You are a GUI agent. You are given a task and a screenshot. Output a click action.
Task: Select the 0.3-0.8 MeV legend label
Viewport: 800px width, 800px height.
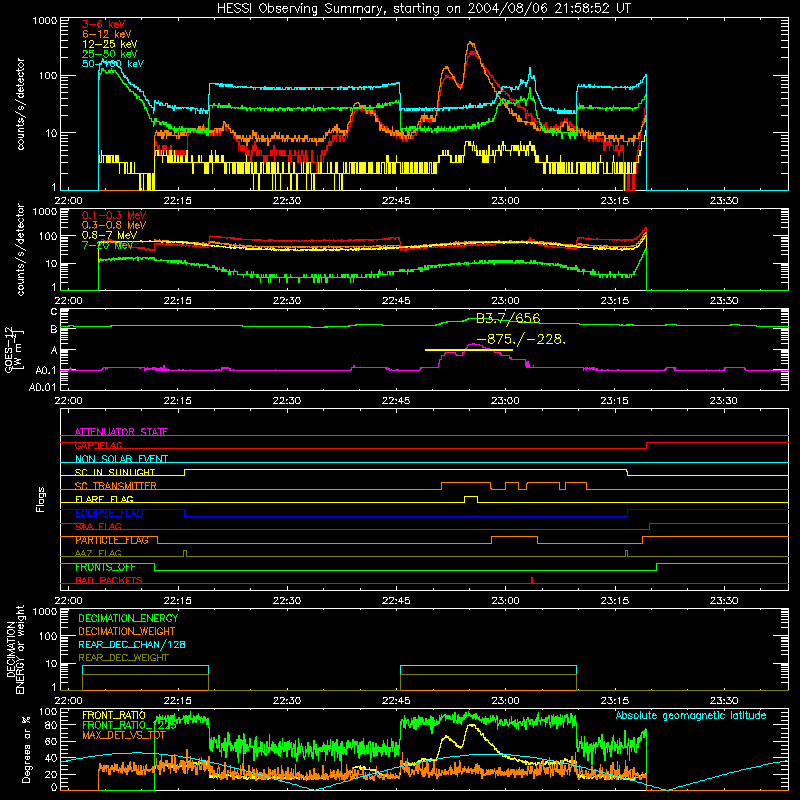click(114, 225)
